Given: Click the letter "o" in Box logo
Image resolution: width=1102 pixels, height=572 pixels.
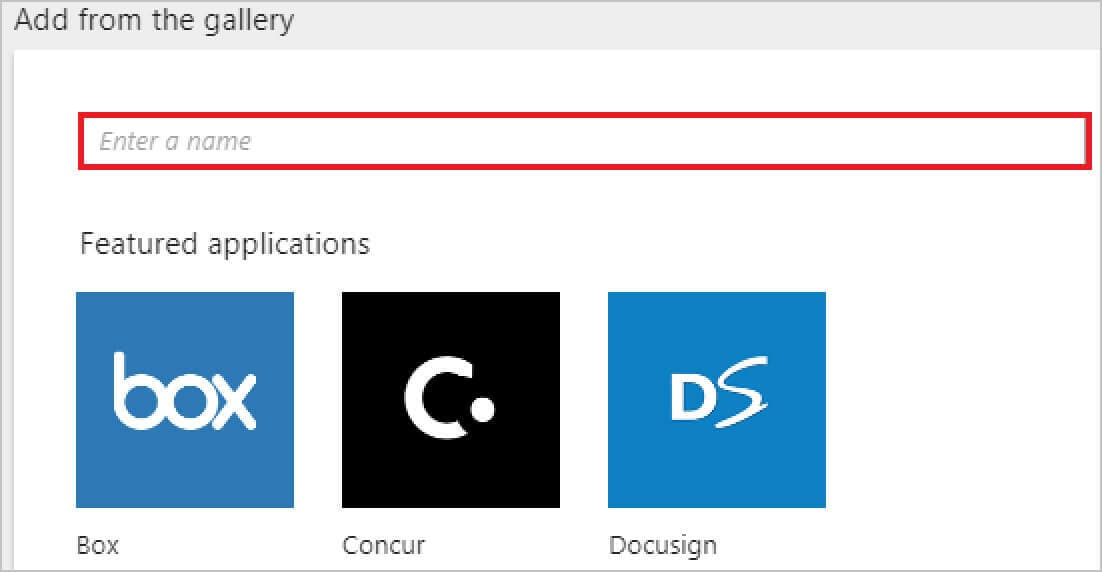Looking at the screenshot, I should point(183,399).
